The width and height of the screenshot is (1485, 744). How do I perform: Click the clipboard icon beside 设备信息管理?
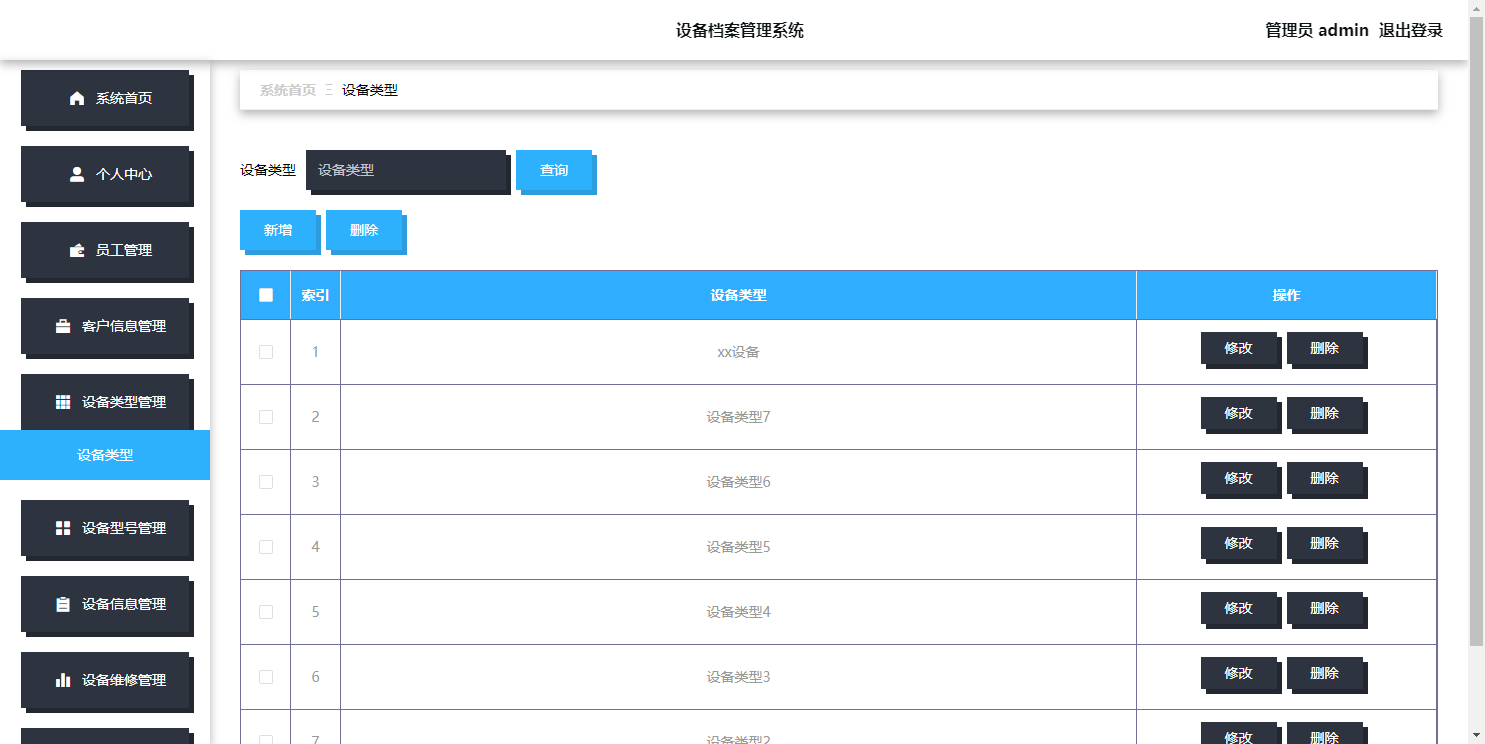click(x=63, y=604)
